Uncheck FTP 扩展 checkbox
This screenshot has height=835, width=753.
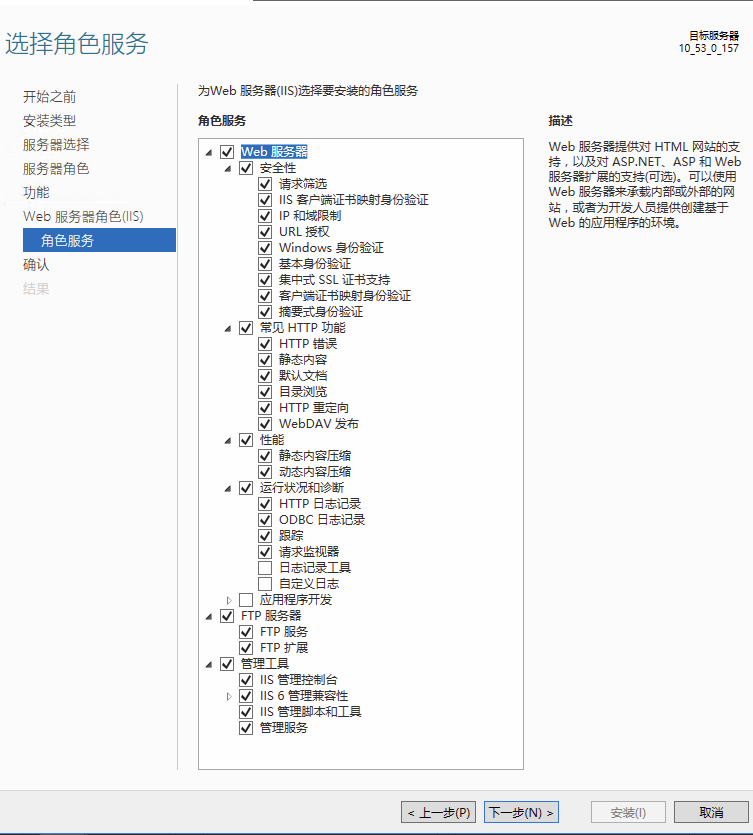pyautogui.click(x=246, y=648)
